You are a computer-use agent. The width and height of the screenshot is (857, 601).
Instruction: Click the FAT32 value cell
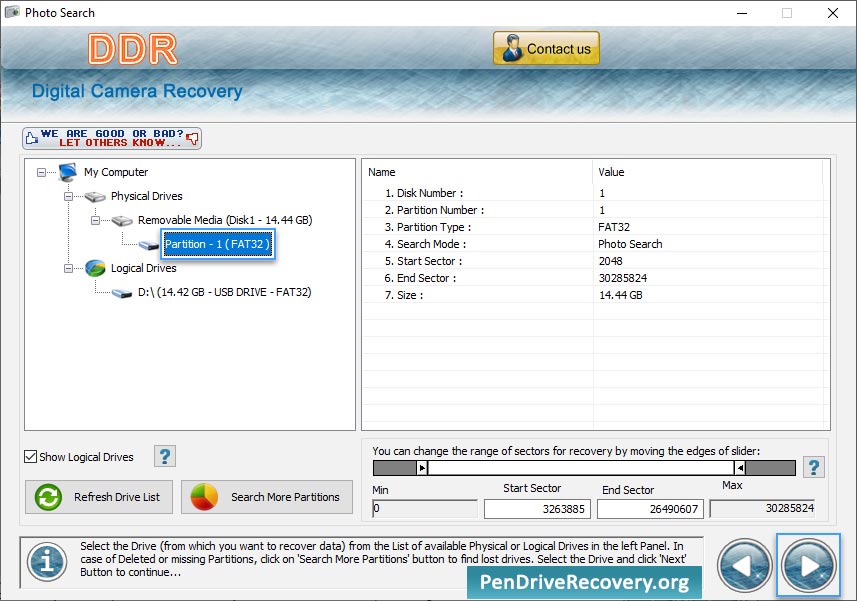(x=614, y=227)
